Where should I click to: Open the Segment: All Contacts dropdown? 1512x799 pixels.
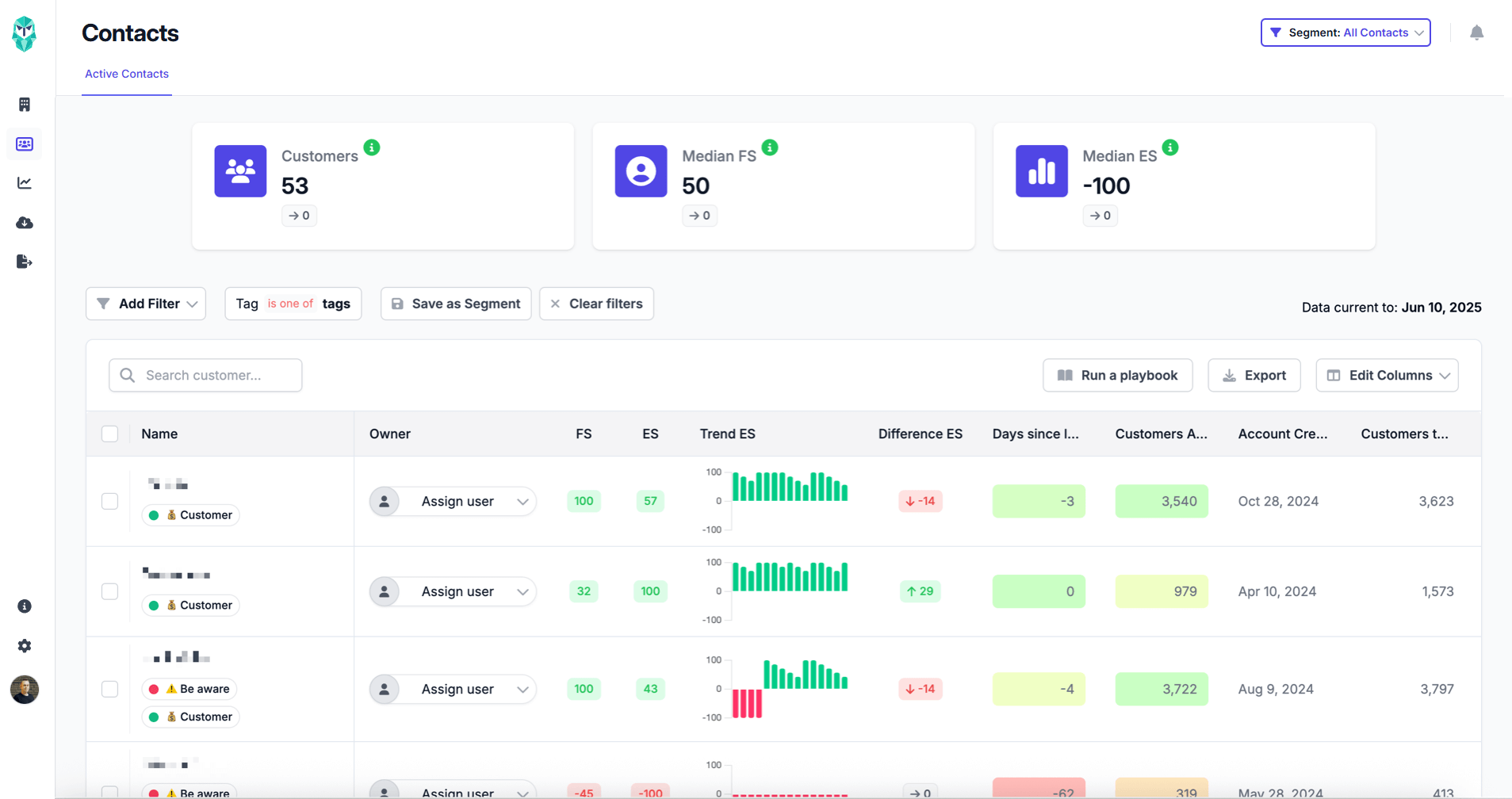coord(1345,32)
